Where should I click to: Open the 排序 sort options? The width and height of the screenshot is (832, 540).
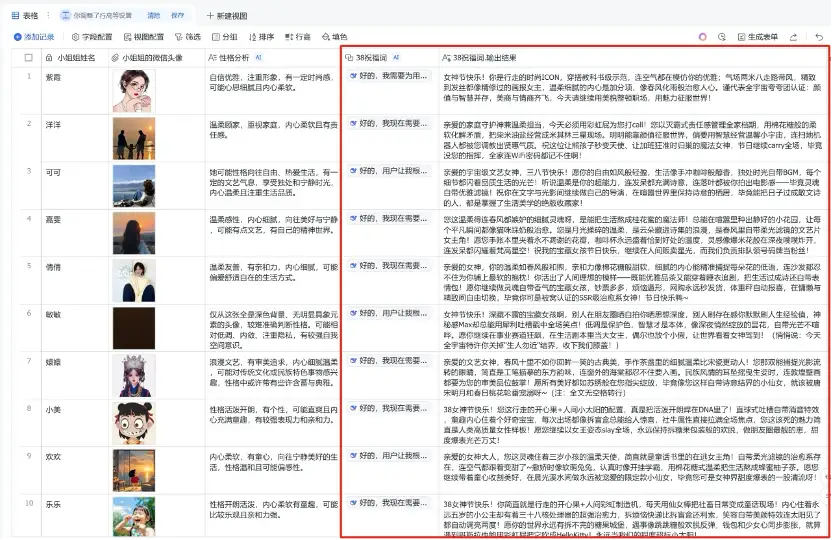pos(261,37)
